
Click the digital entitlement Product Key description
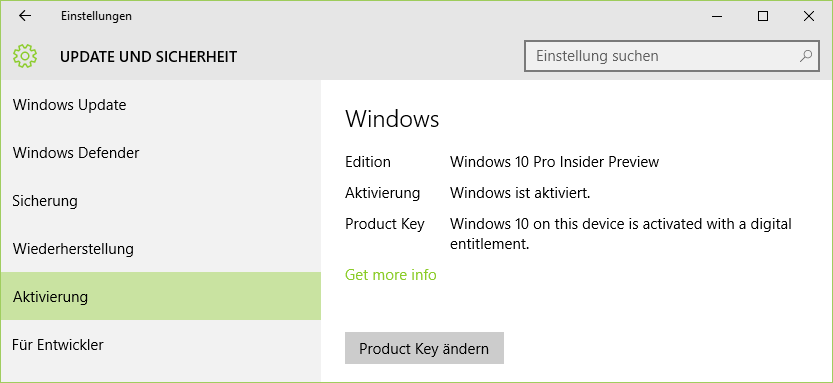tap(620, 234)
